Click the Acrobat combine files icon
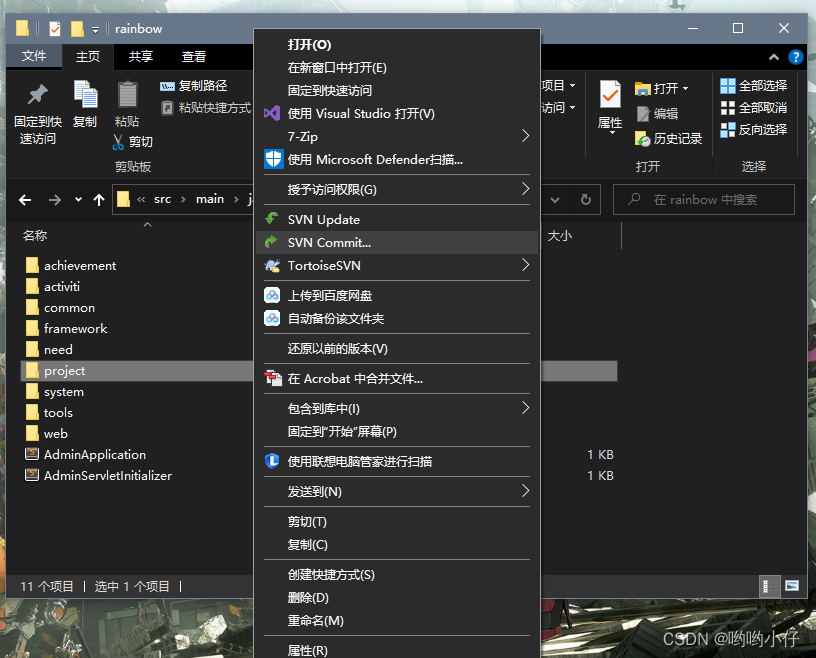Image resolution: width=816 pixels, height=658 pixels. click(x=273, y=378)
